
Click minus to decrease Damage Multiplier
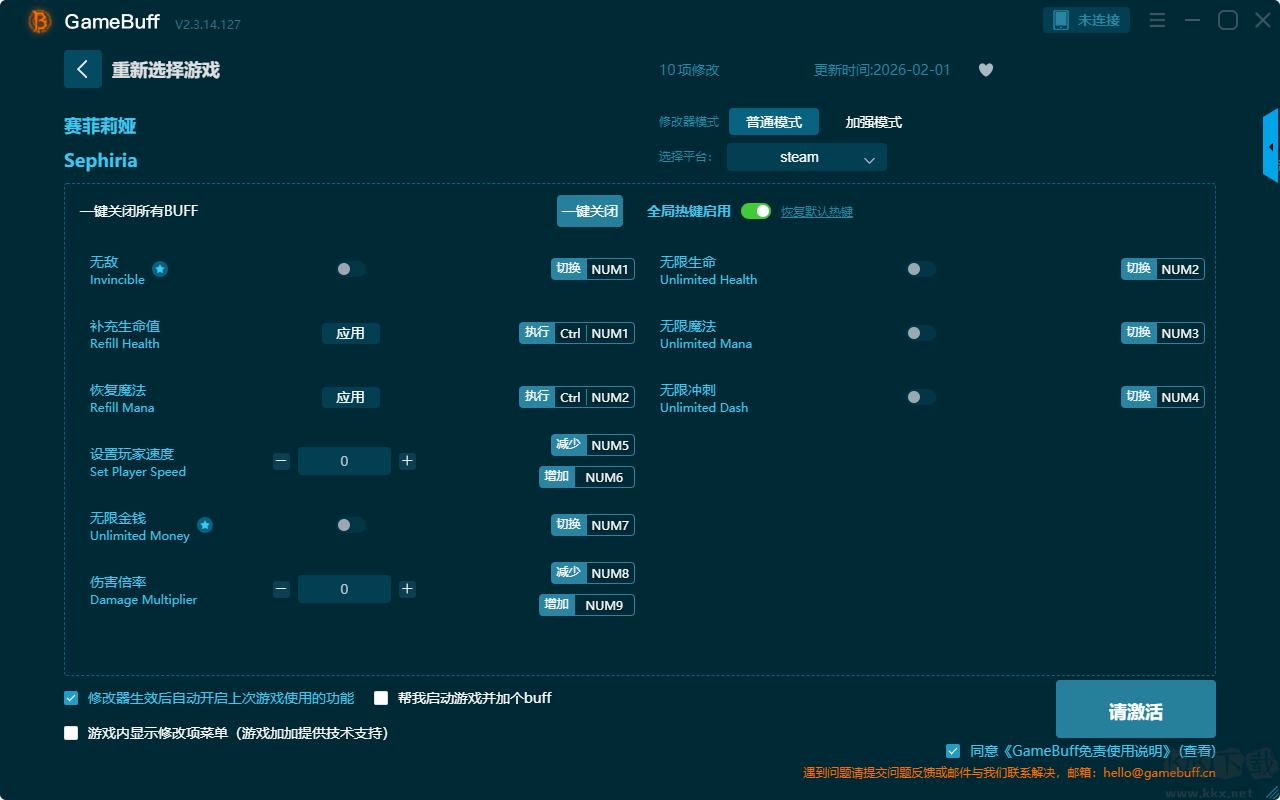(281, 589)
